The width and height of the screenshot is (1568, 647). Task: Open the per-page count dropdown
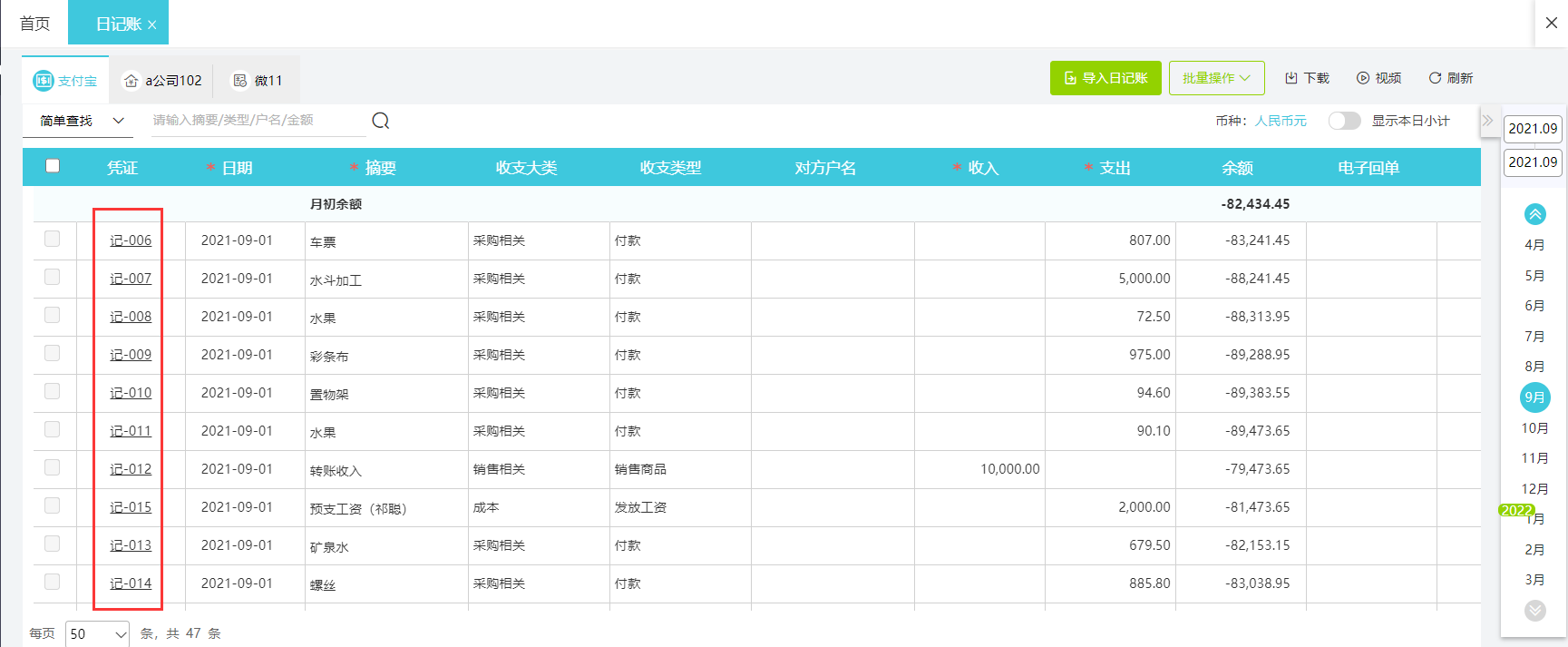[x=98, y=634]
